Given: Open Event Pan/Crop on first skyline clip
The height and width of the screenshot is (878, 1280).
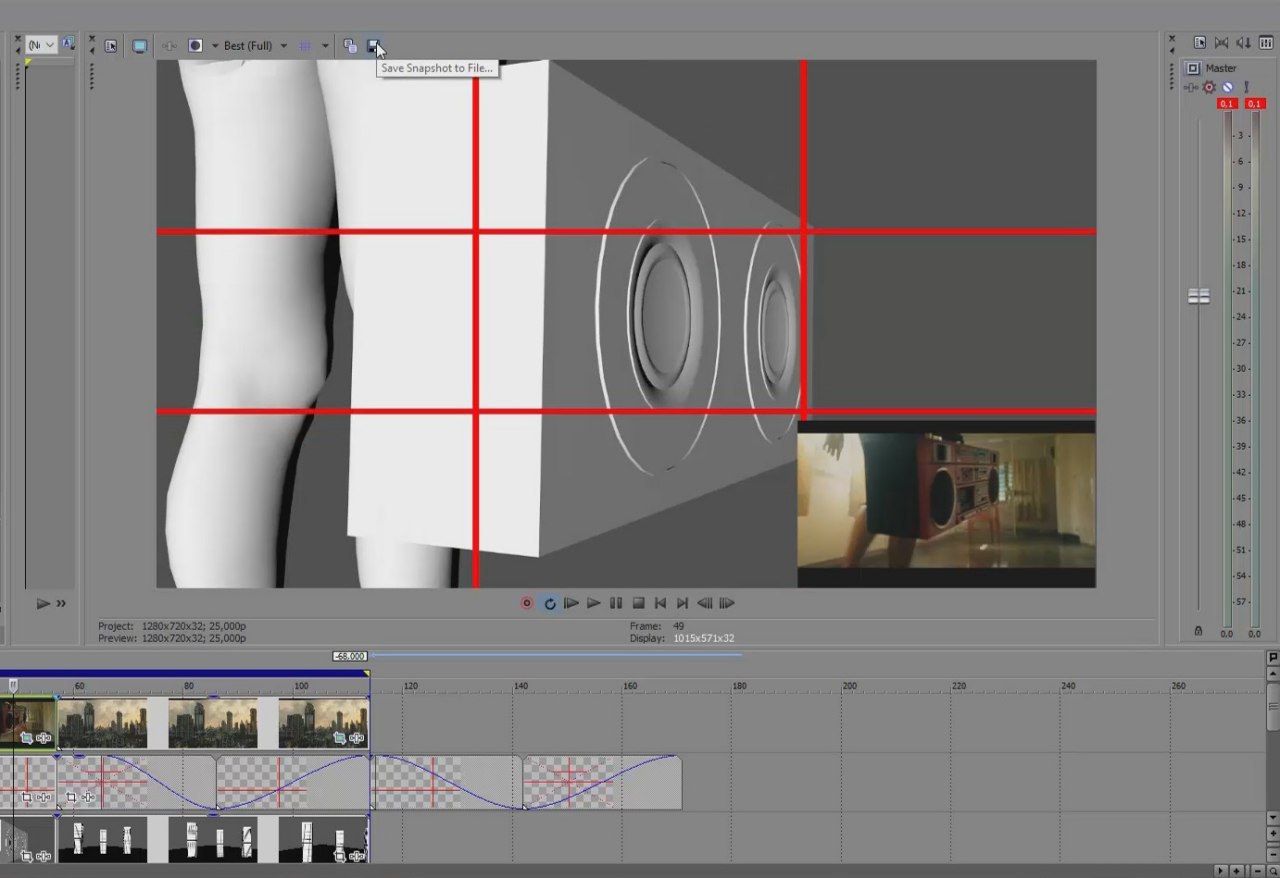Looking at the screenshot, I should (26, 737).
